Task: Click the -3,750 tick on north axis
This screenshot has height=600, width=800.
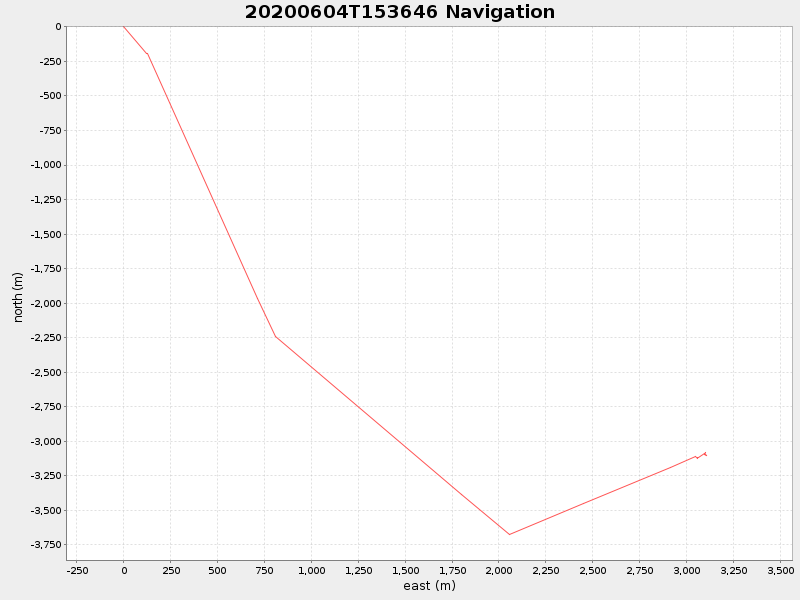Action: [x=46, y=544]
